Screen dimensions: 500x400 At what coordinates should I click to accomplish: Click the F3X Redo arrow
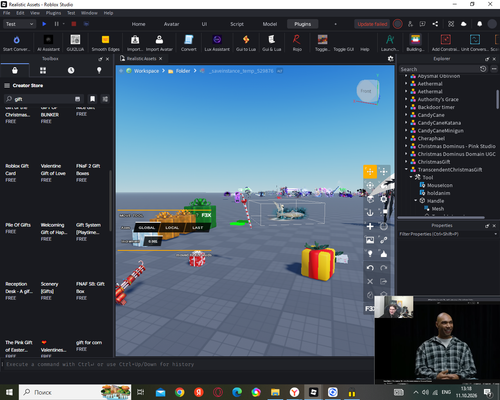coord(384,268)
